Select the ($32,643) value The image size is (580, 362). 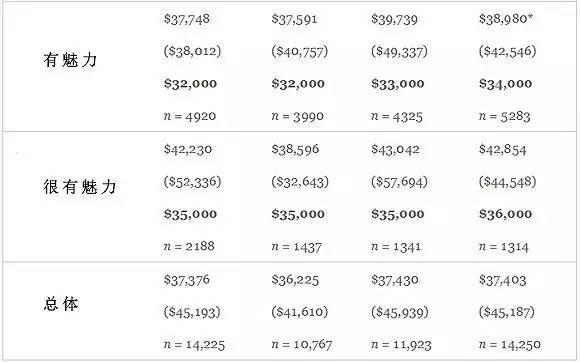300,182
